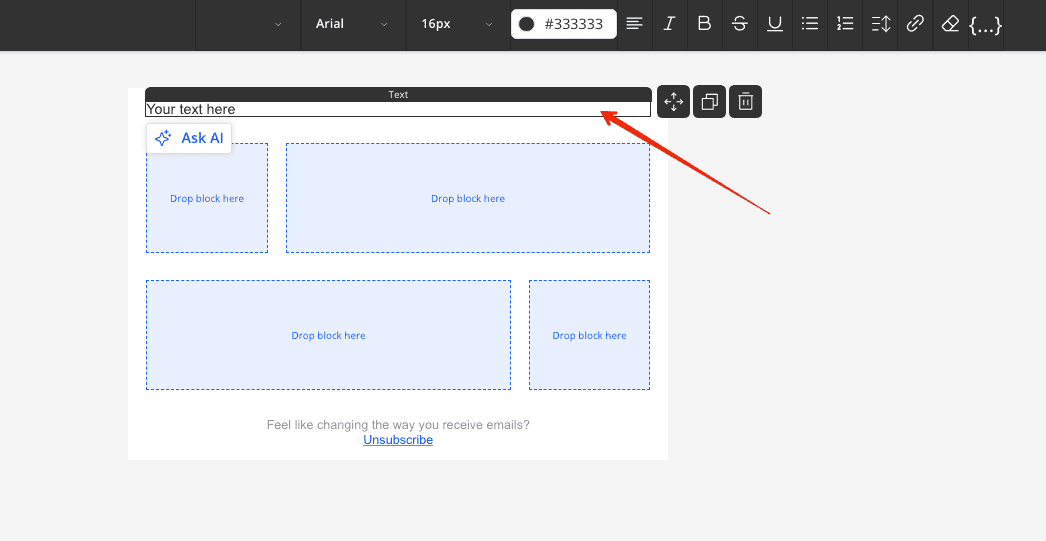Open the #333333 text color picker
This screenshot has height=541, width=1046.
(x=564, y=24)
